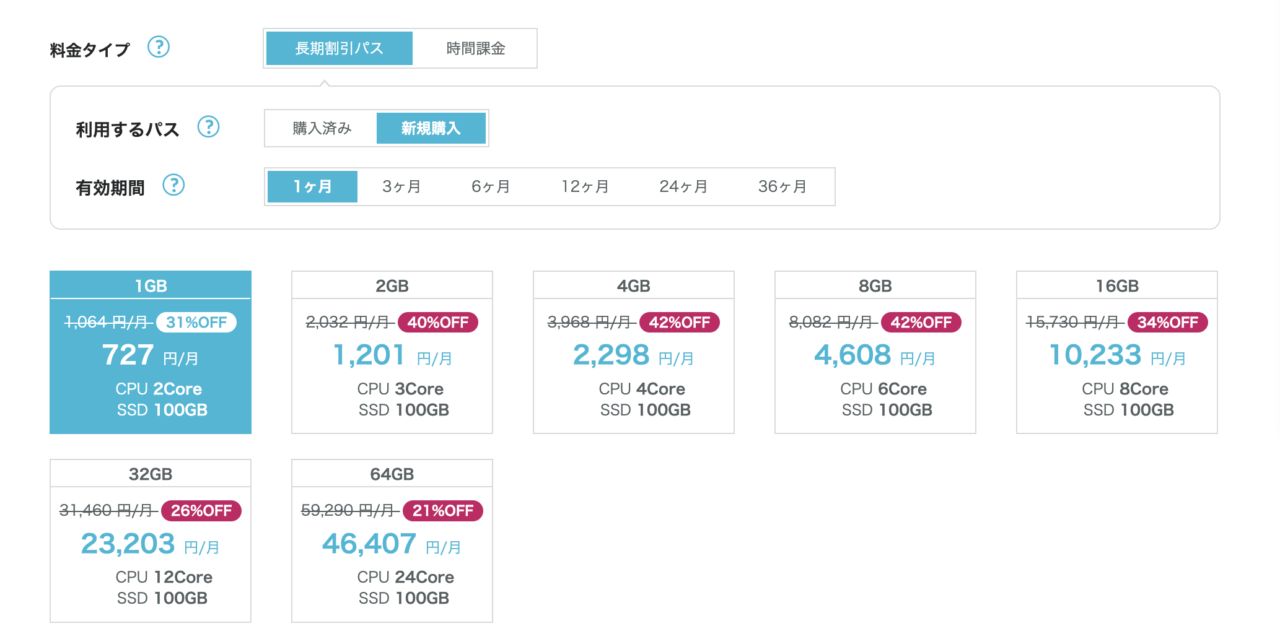Screen dimensions: 1280x639
Task: Select the 4GB plan card
Action: 633,352
